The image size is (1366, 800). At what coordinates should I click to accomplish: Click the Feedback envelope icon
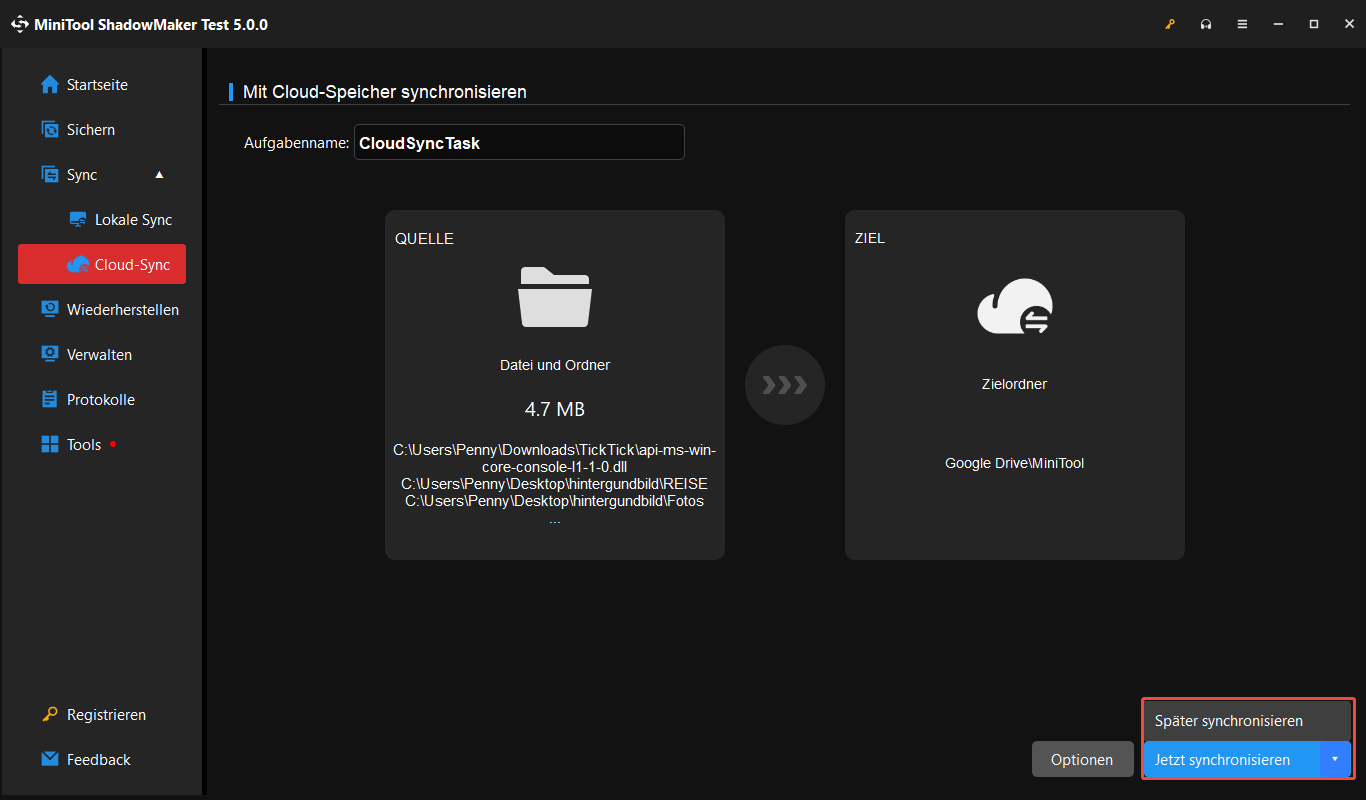(50, 759)
